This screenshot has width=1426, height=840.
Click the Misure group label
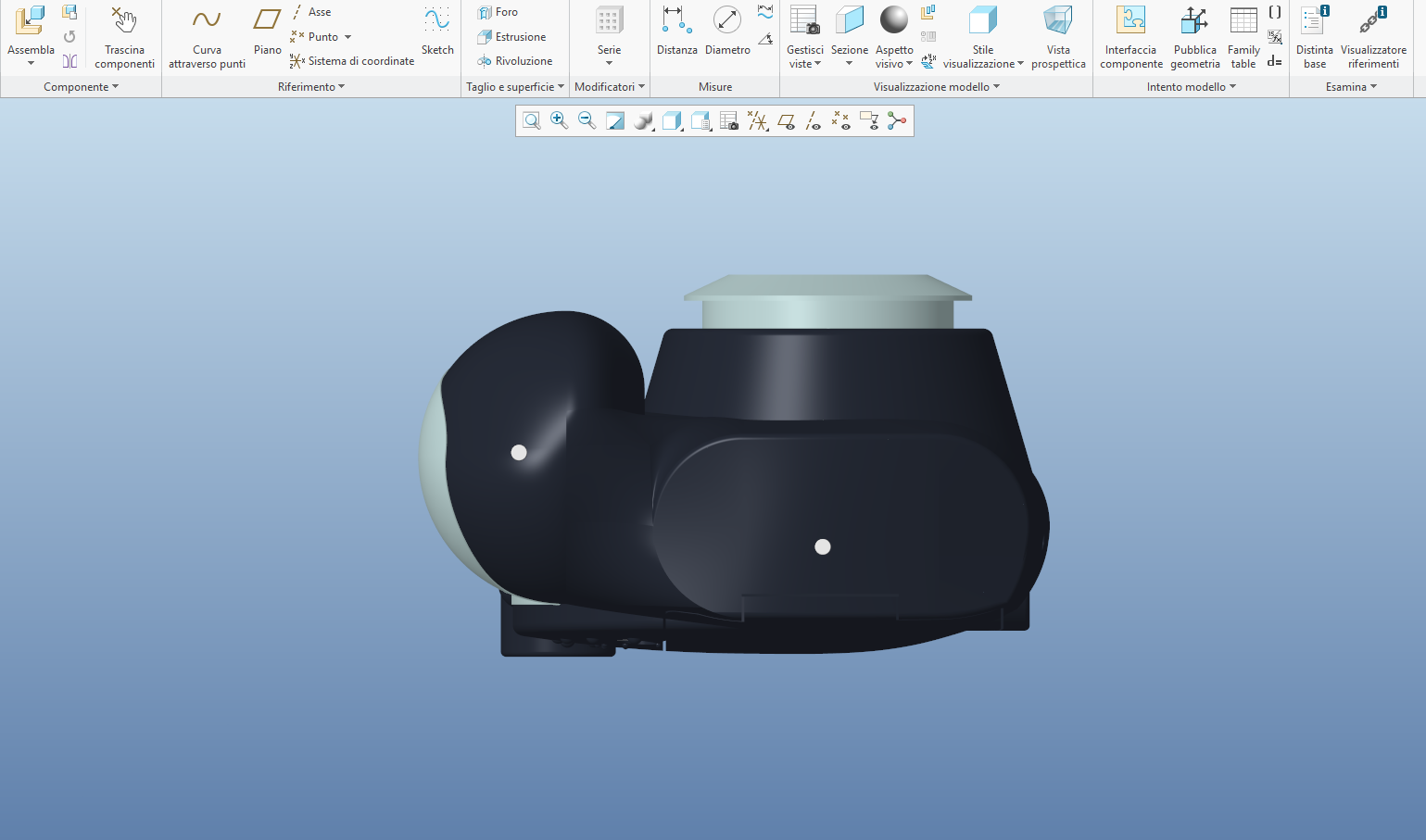[x=715, y=86]
